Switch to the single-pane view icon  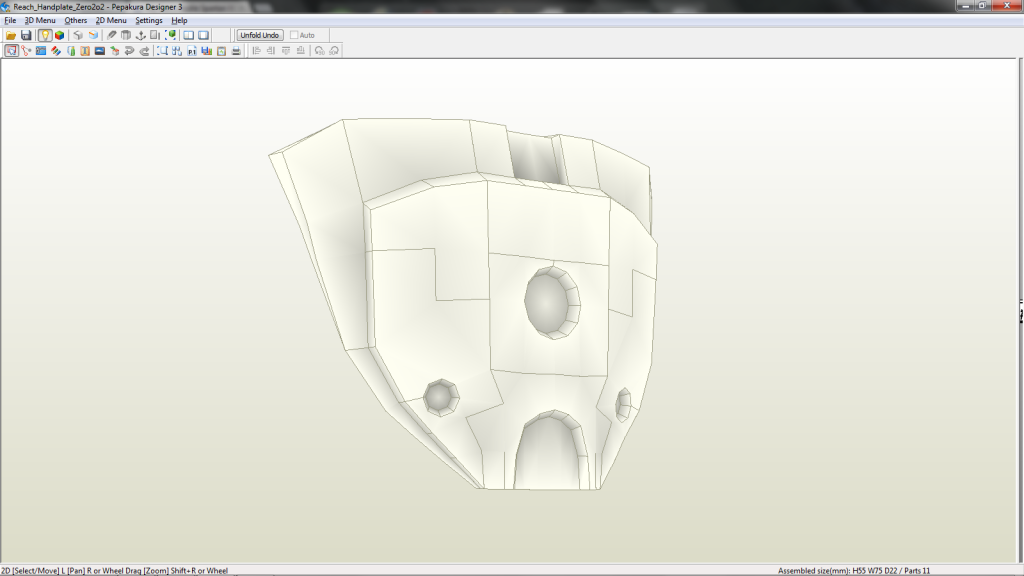point(204,35)
